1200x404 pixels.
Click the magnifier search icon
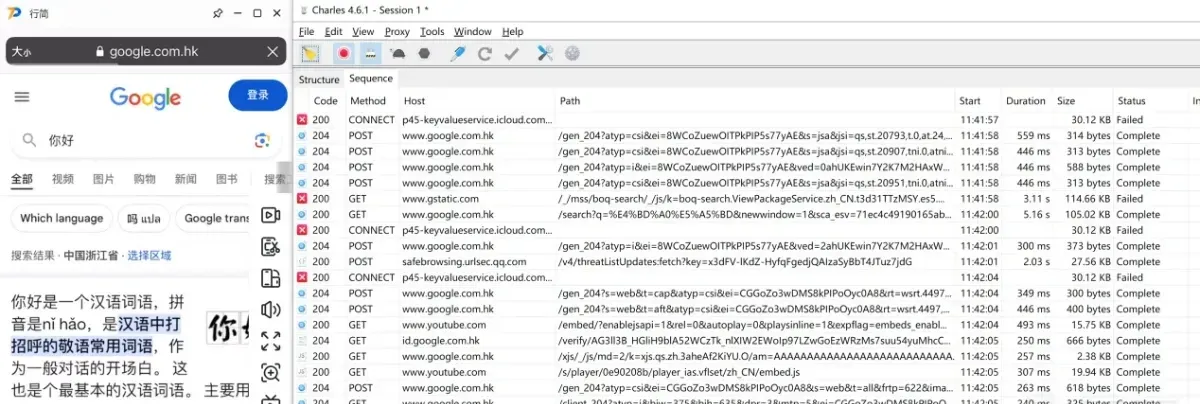click(x=29, y=141)
